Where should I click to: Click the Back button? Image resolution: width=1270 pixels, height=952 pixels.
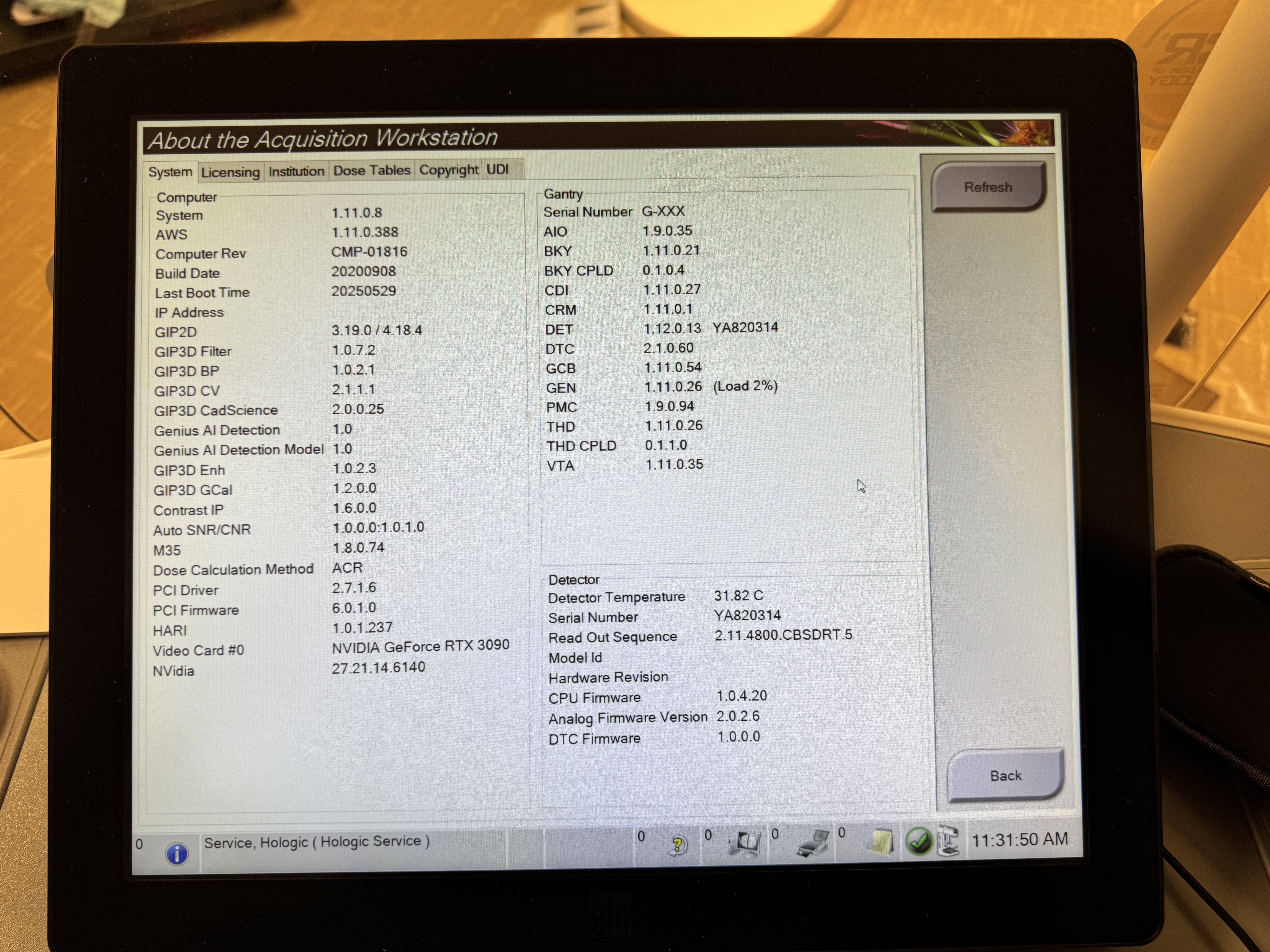tap(1005, 776)
